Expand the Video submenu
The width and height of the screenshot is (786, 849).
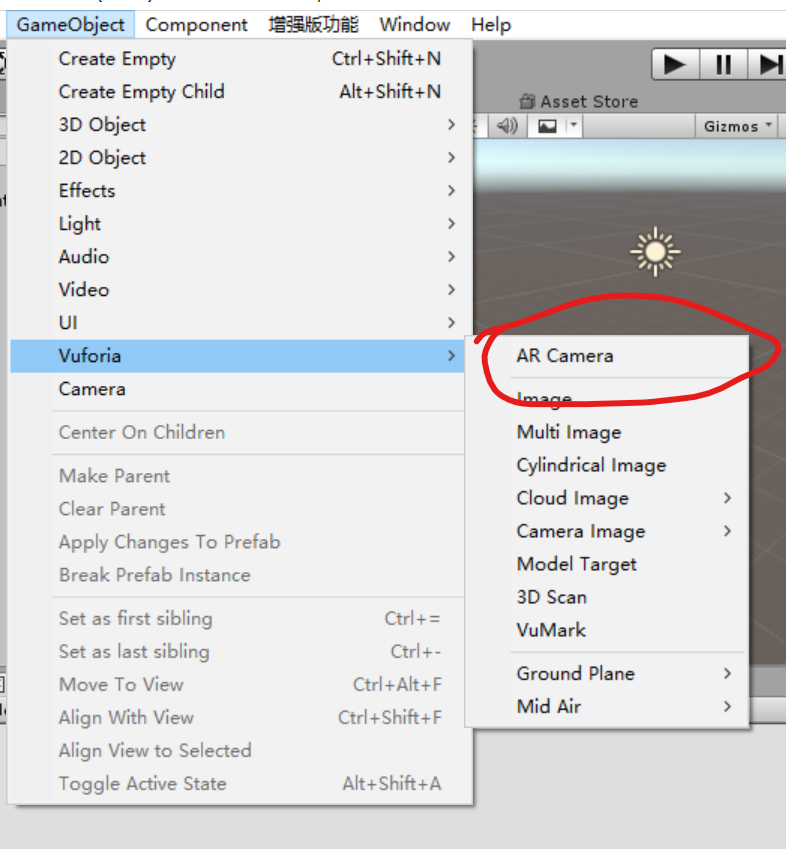[237, 290]
